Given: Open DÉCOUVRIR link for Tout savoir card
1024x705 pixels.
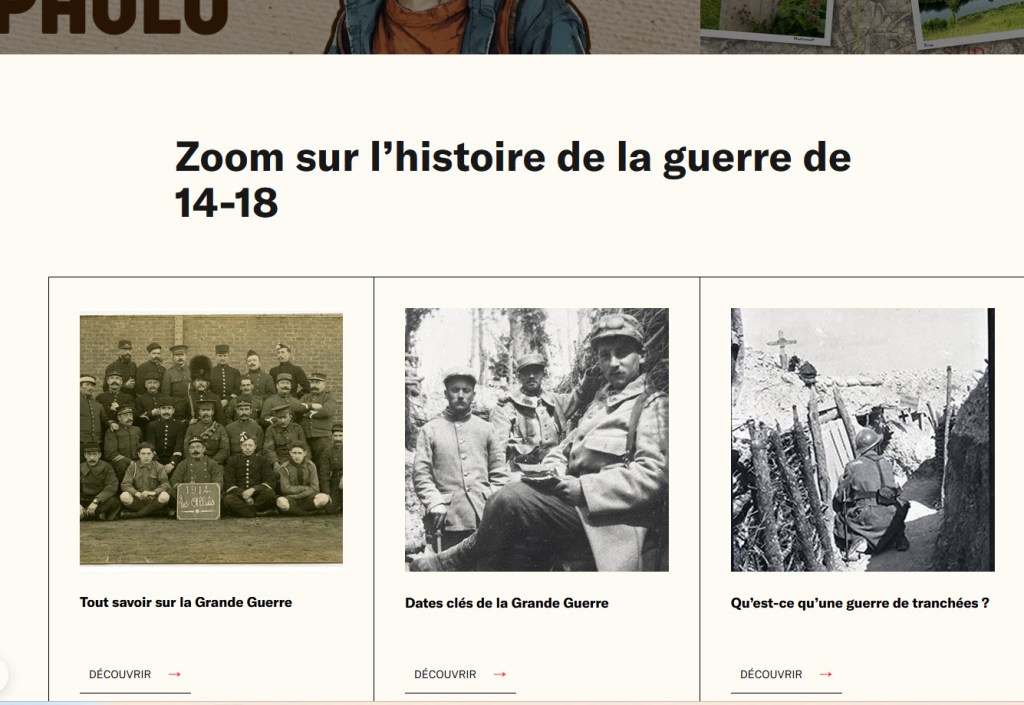Looking at the screenshot, I should pos(135,675).
